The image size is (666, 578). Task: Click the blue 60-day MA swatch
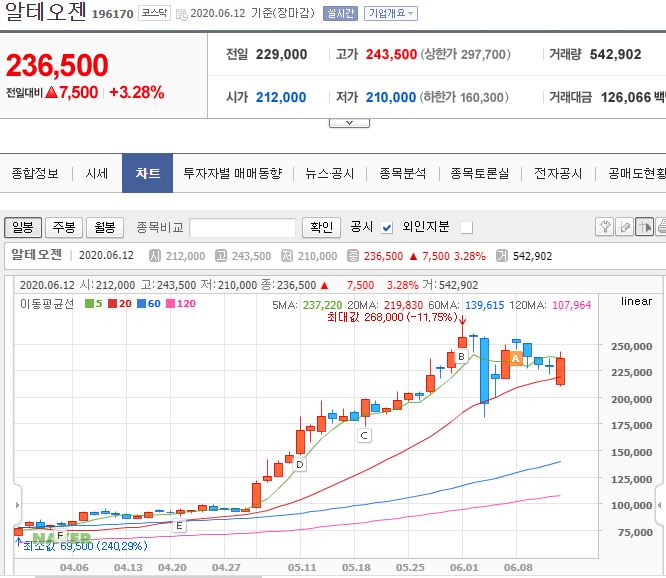pos(141,304)
